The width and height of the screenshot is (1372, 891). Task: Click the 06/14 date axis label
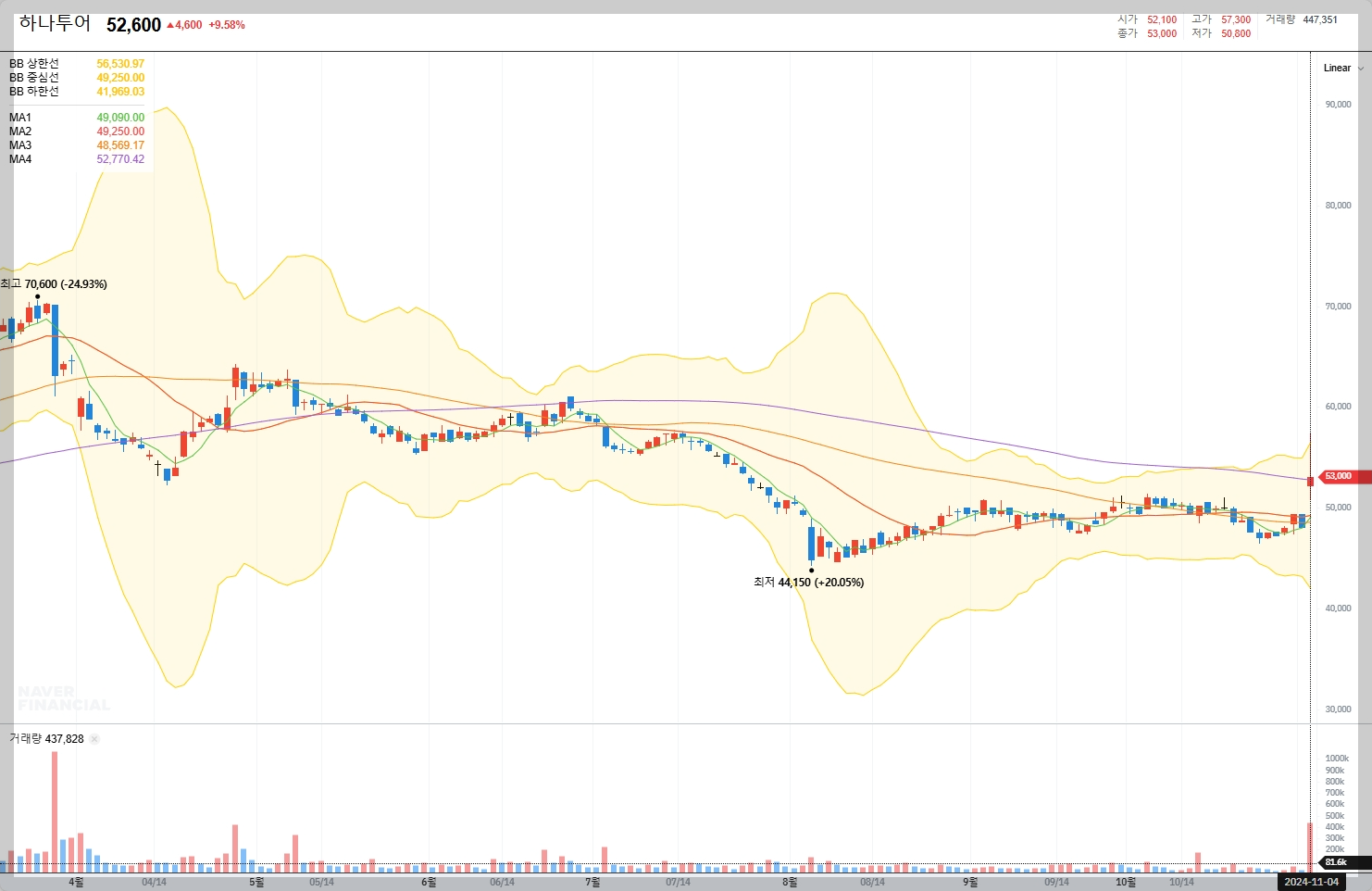pos(502,882)
